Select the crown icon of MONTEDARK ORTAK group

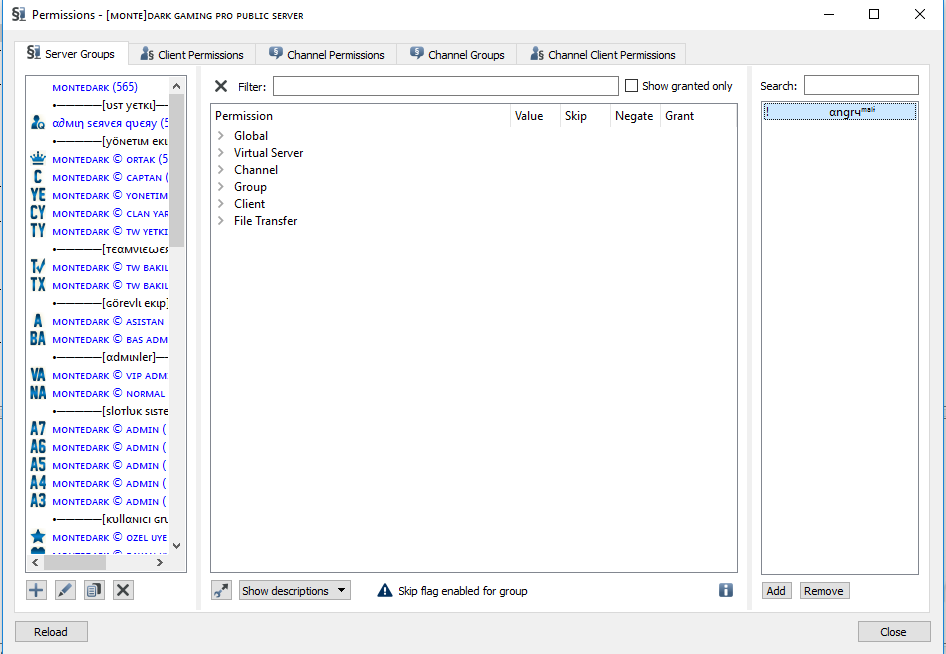(x=38, y=159)
